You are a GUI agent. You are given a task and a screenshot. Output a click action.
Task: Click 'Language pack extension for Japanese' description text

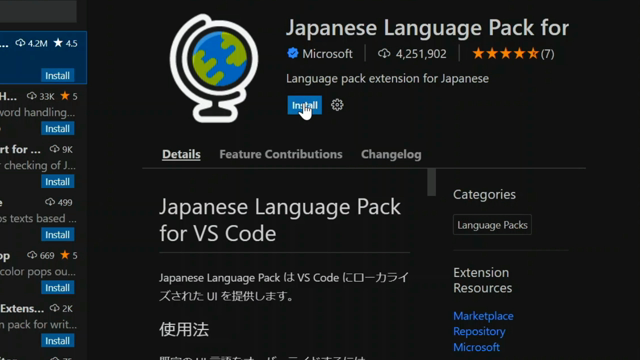387,78
